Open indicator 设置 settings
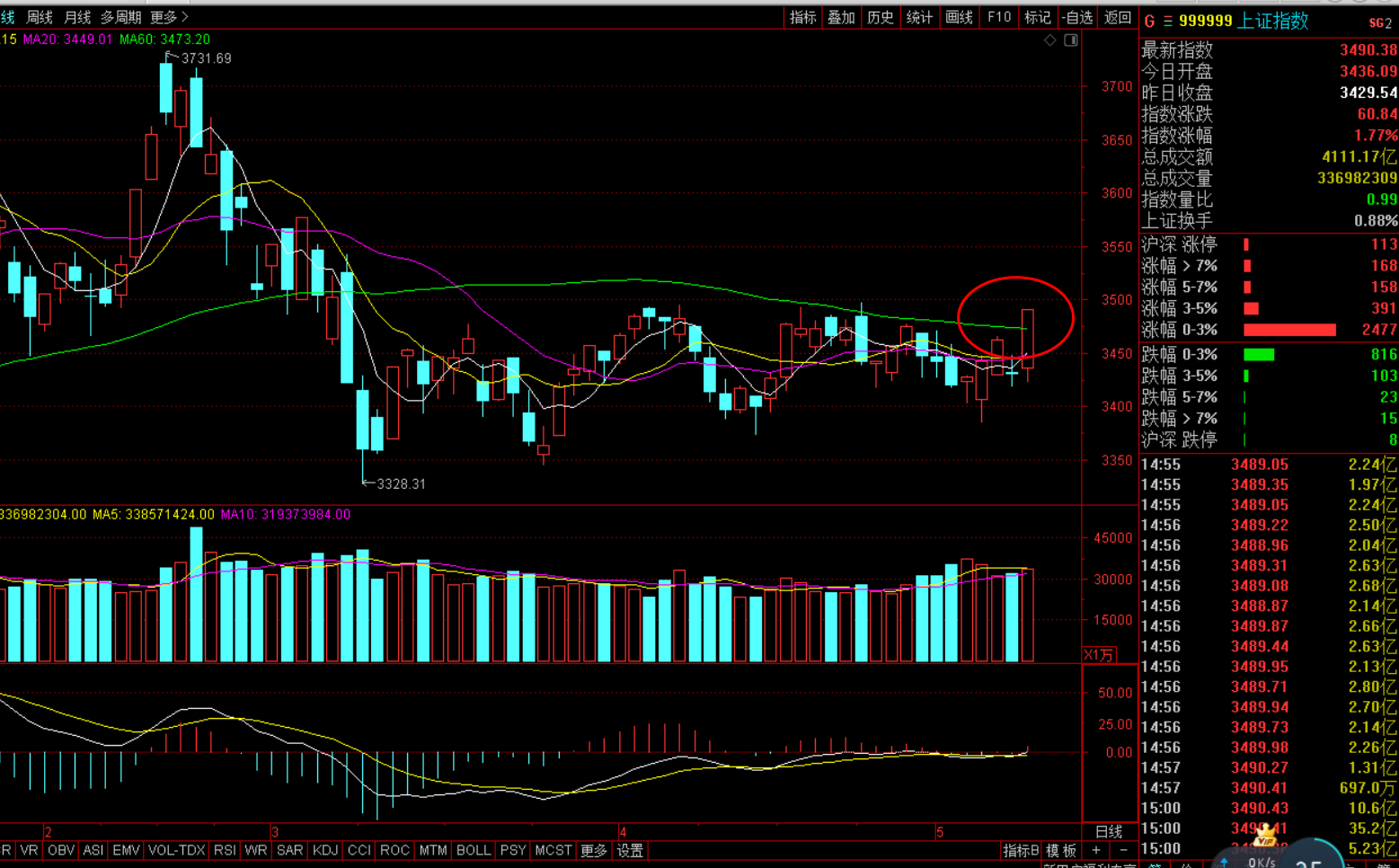 click(x=630, y=850)
